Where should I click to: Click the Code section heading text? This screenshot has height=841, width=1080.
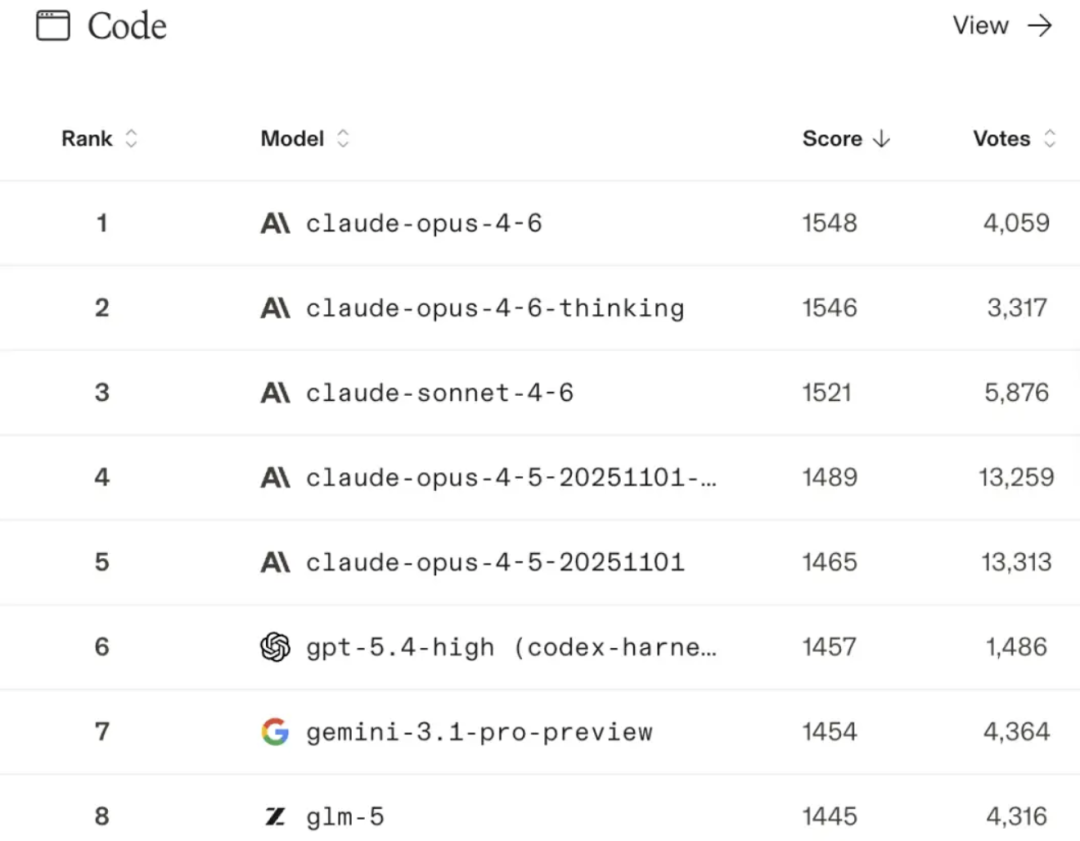tap(127, 26)
